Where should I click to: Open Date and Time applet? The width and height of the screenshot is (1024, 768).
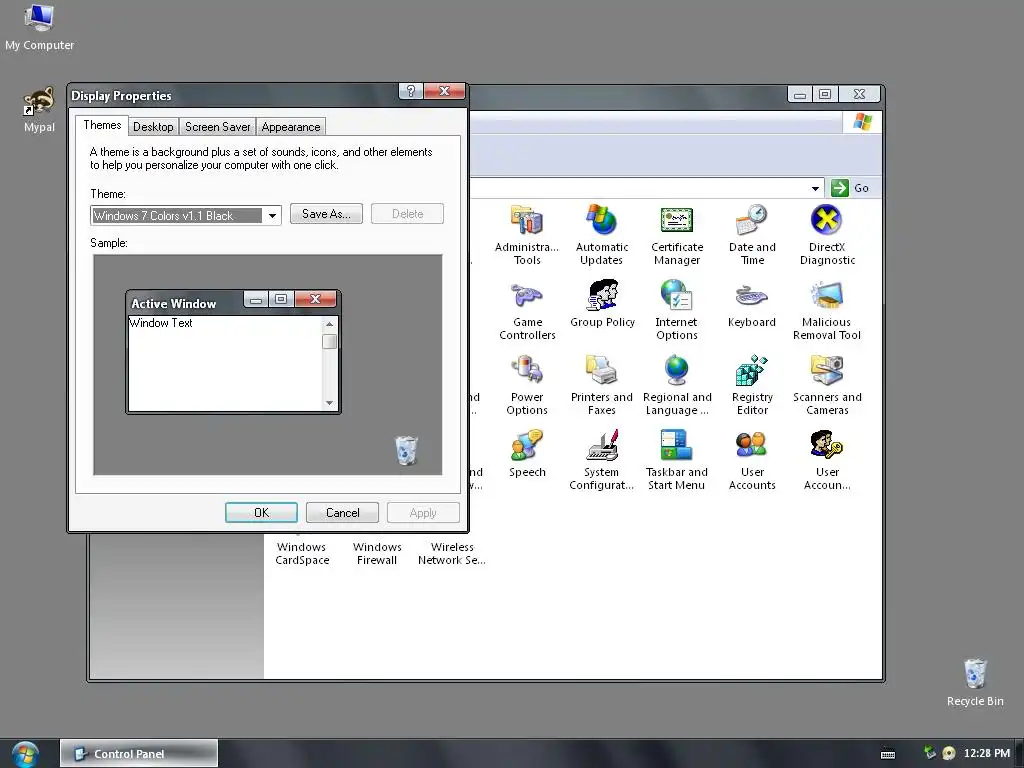(x=752, y=234)
